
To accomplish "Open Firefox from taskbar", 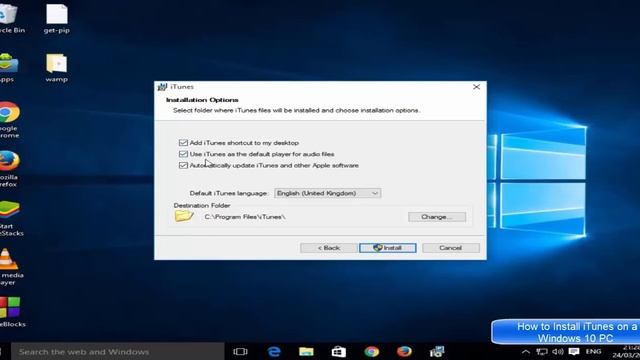I will [404, 351].
